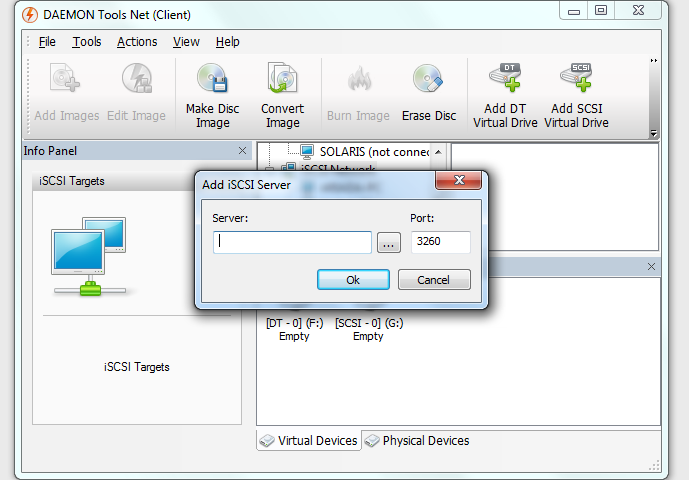Select the [DT - 0] (F:) Empty drive

click(x=294, y=330)
